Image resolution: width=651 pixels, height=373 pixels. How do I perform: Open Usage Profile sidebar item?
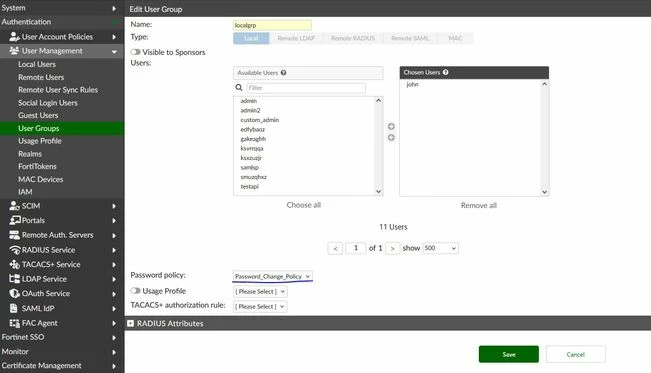(x=40, y=141)
